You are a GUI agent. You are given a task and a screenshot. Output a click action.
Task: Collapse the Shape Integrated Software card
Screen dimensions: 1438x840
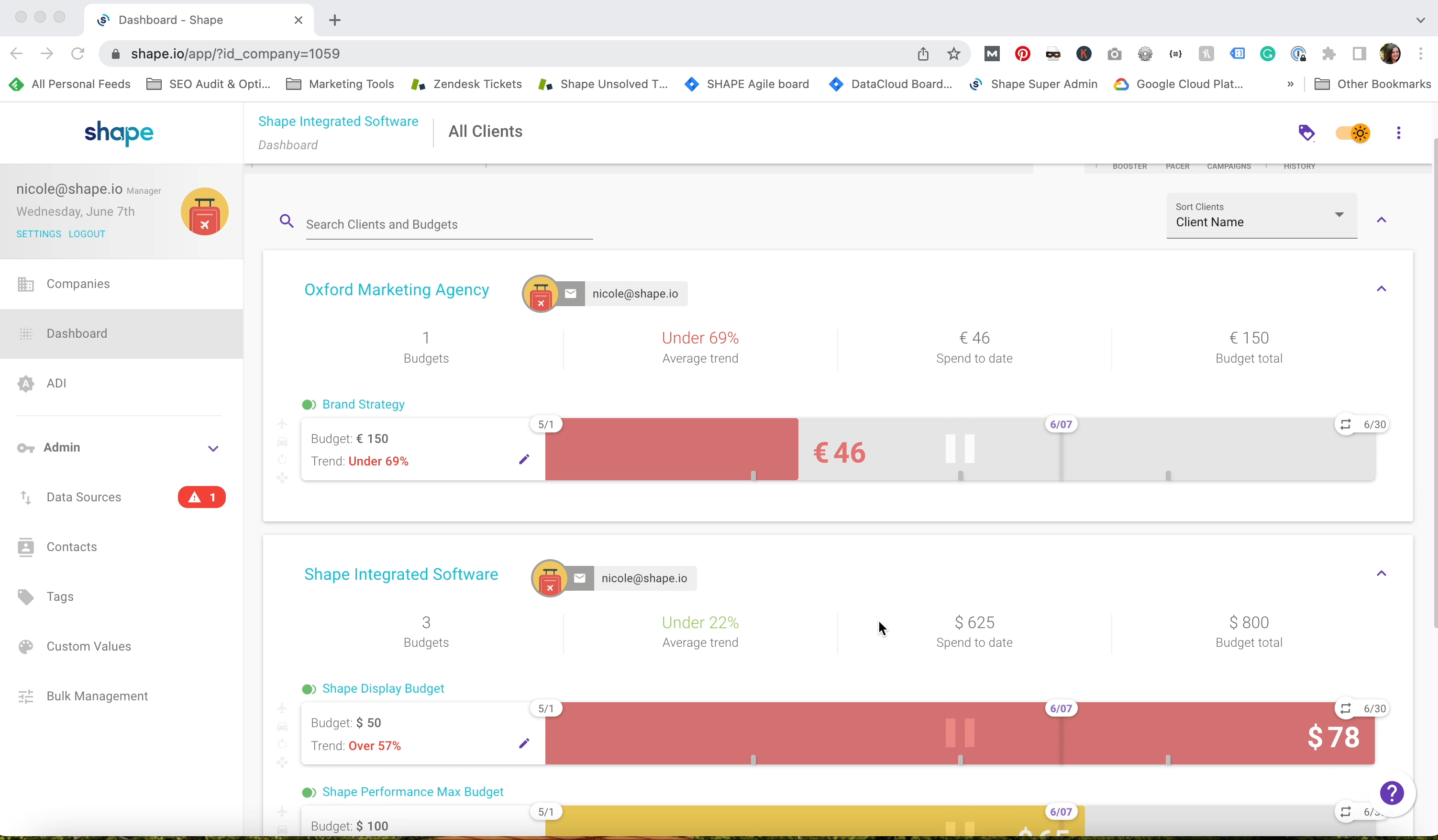(x=1381, y=573)
